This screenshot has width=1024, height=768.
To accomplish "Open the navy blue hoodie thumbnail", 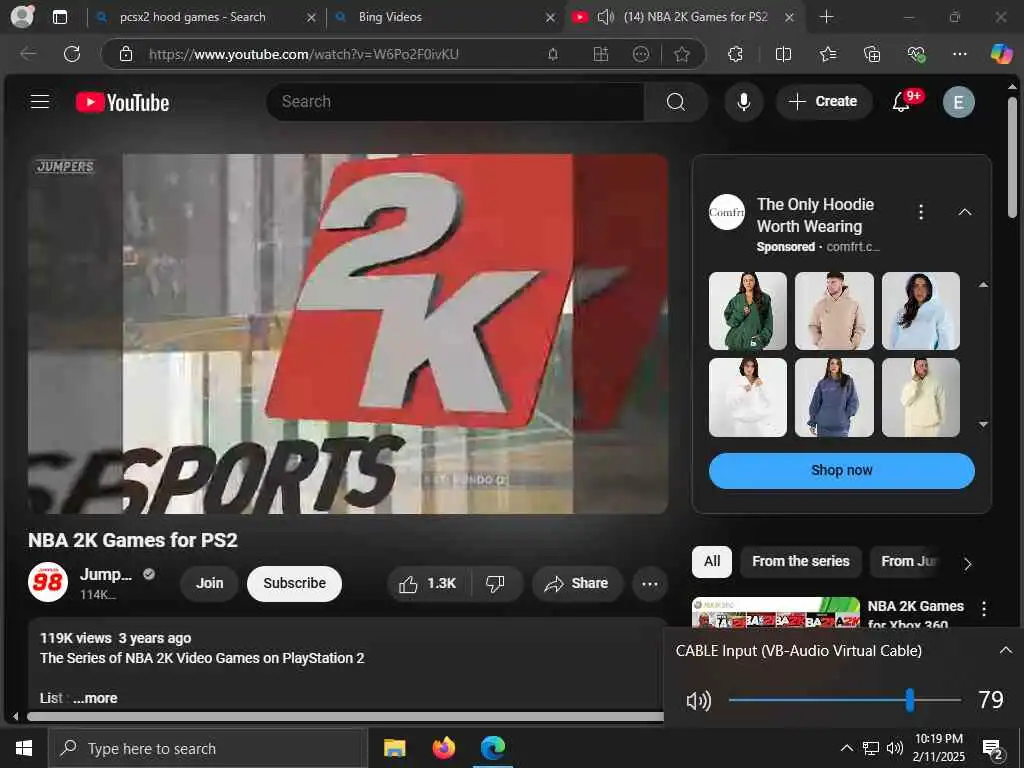I will point(834,397).
